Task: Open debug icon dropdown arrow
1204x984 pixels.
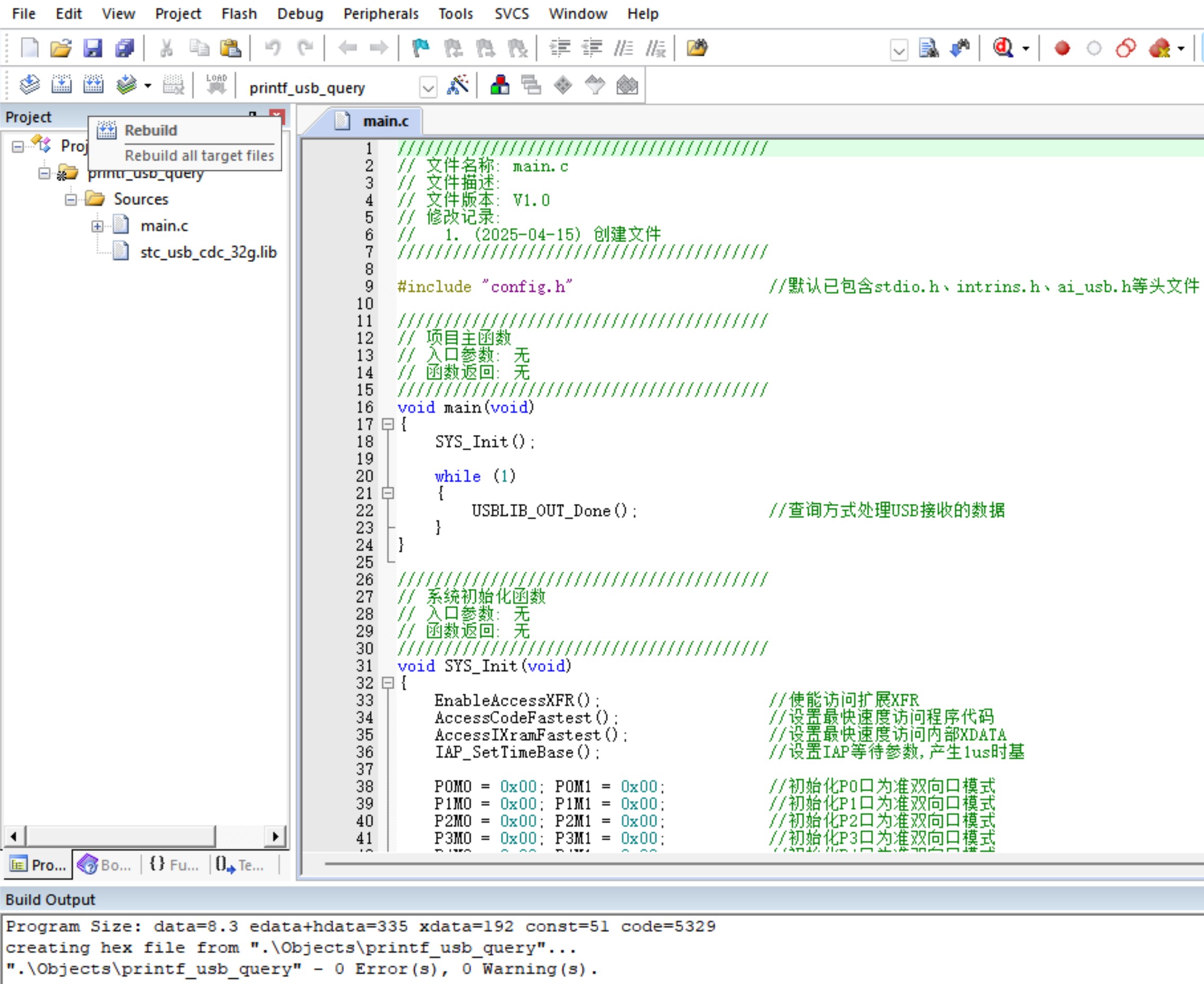Action: pyautogui.click(x=1025, y=49)
